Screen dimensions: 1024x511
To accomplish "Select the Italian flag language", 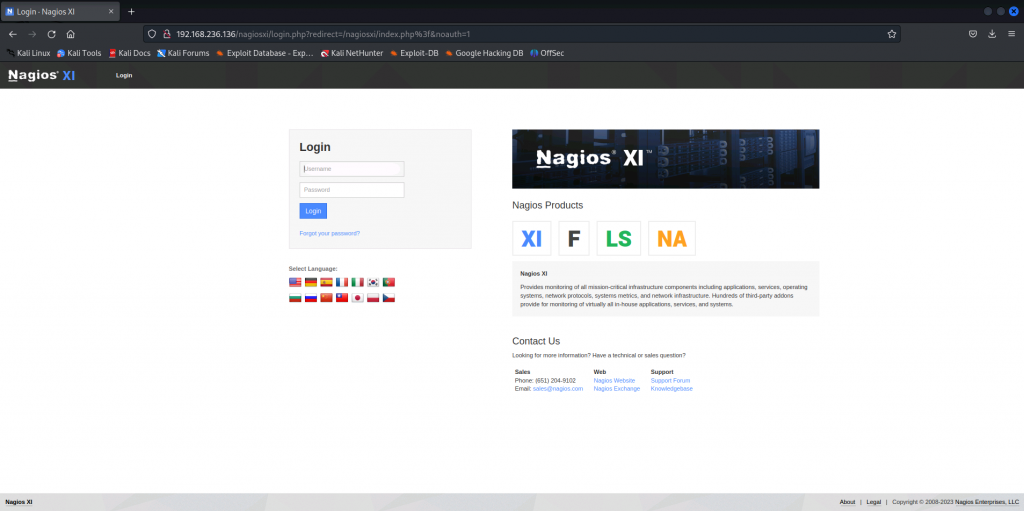I will point(358,282).
